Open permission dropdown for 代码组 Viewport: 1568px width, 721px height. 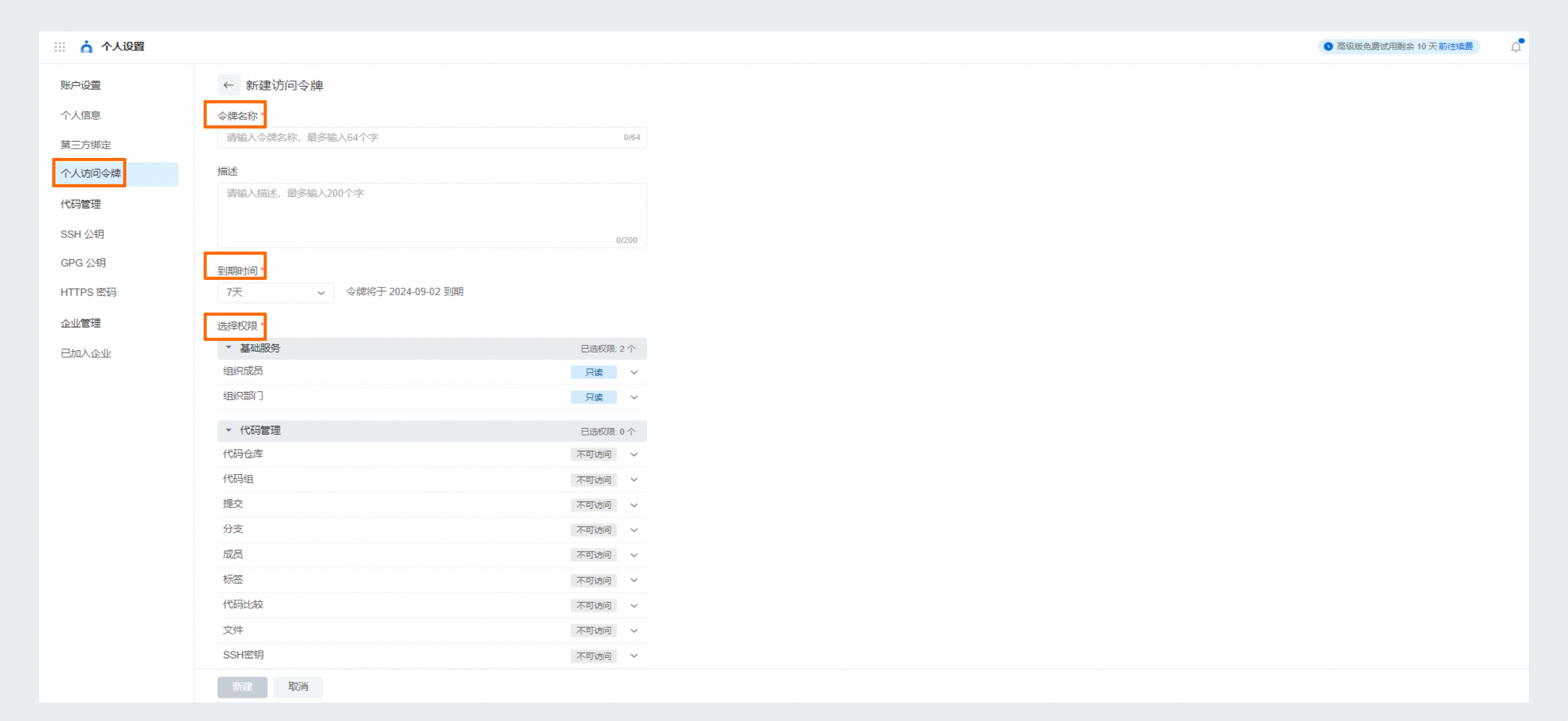click(x=634, y=480)
